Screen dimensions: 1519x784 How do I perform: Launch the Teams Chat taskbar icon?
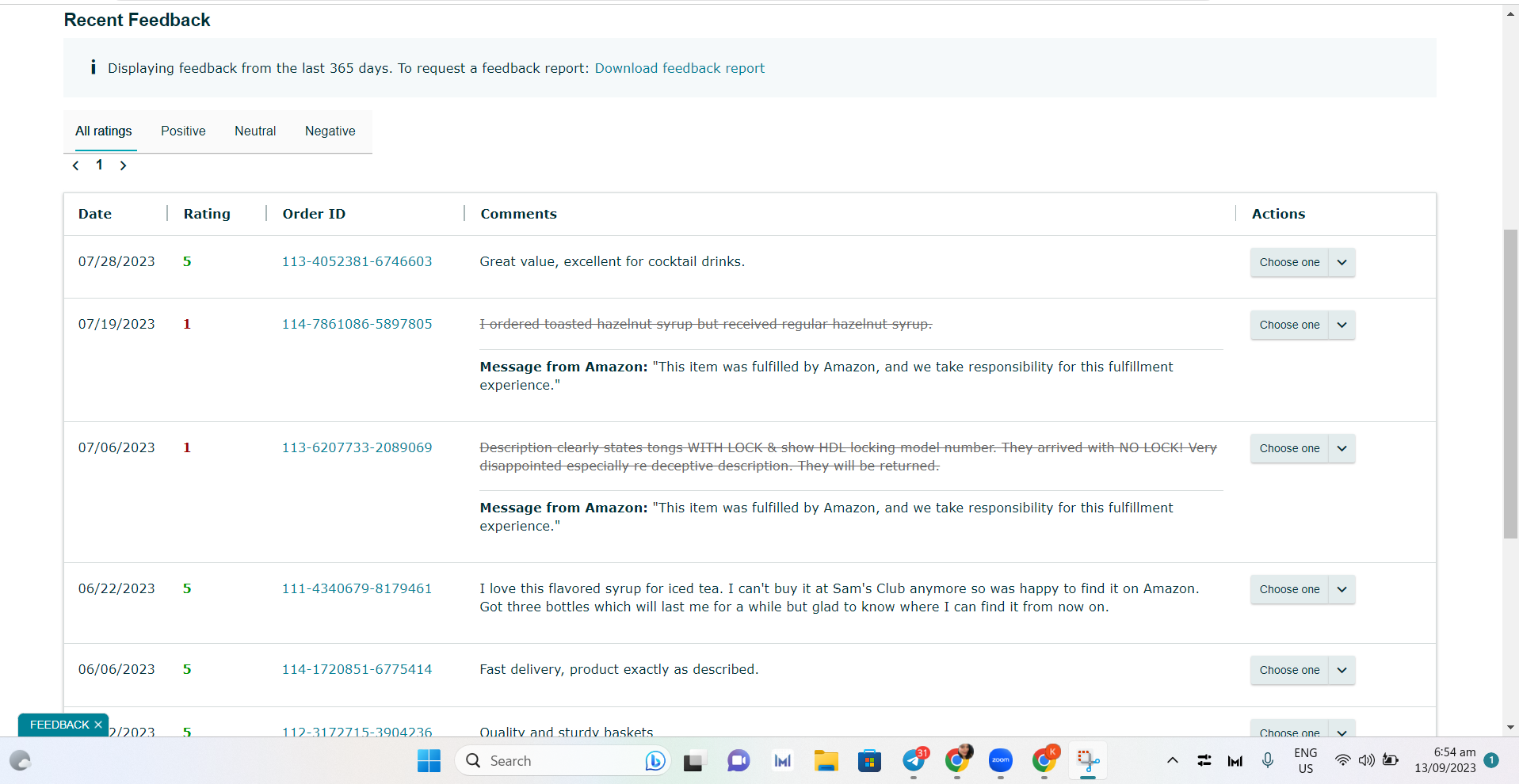pos(739,761)
